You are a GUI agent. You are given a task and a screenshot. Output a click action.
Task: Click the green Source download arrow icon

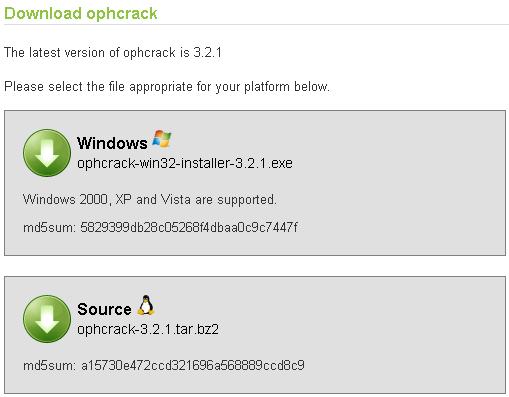click(47, 319)
